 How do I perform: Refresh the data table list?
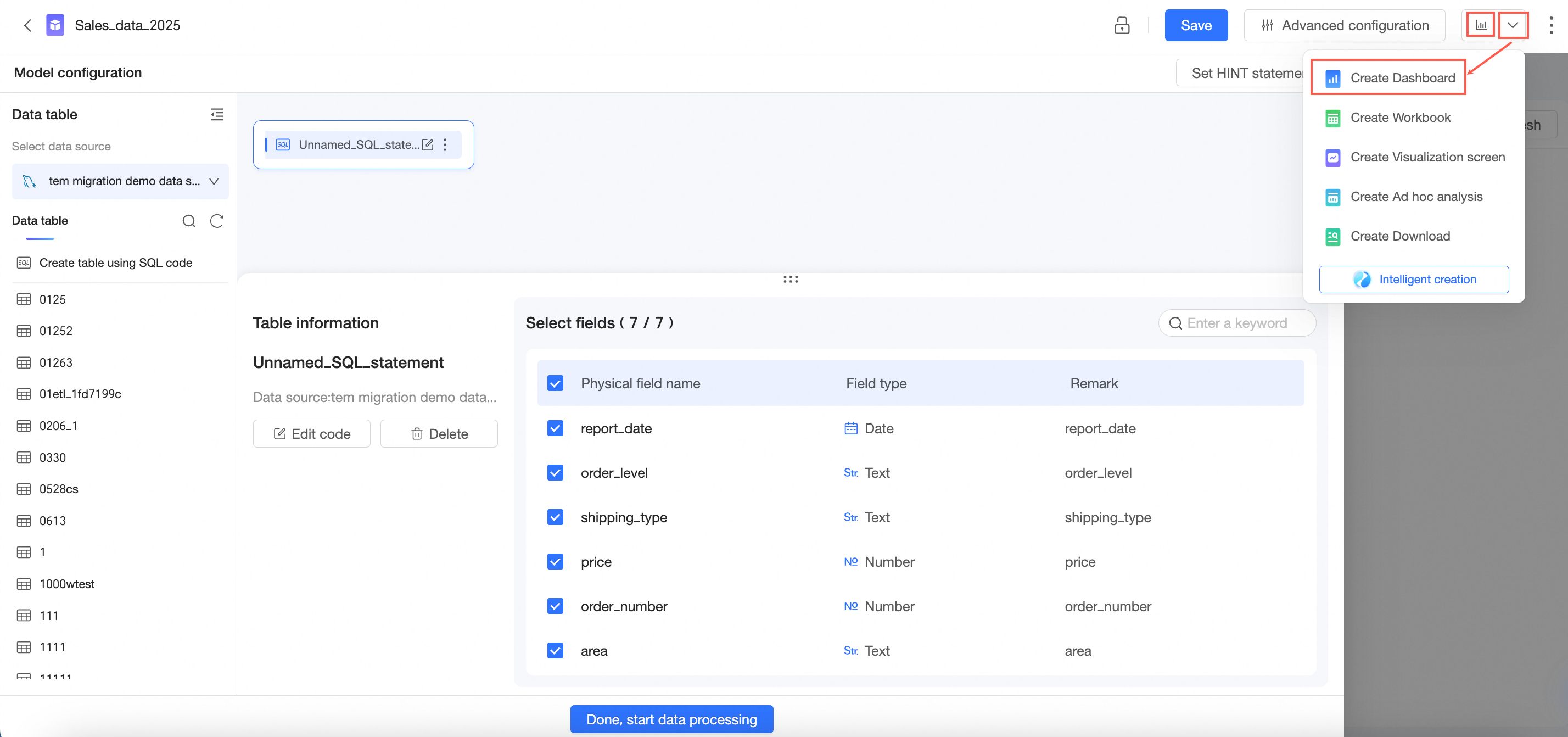(217, 220)
